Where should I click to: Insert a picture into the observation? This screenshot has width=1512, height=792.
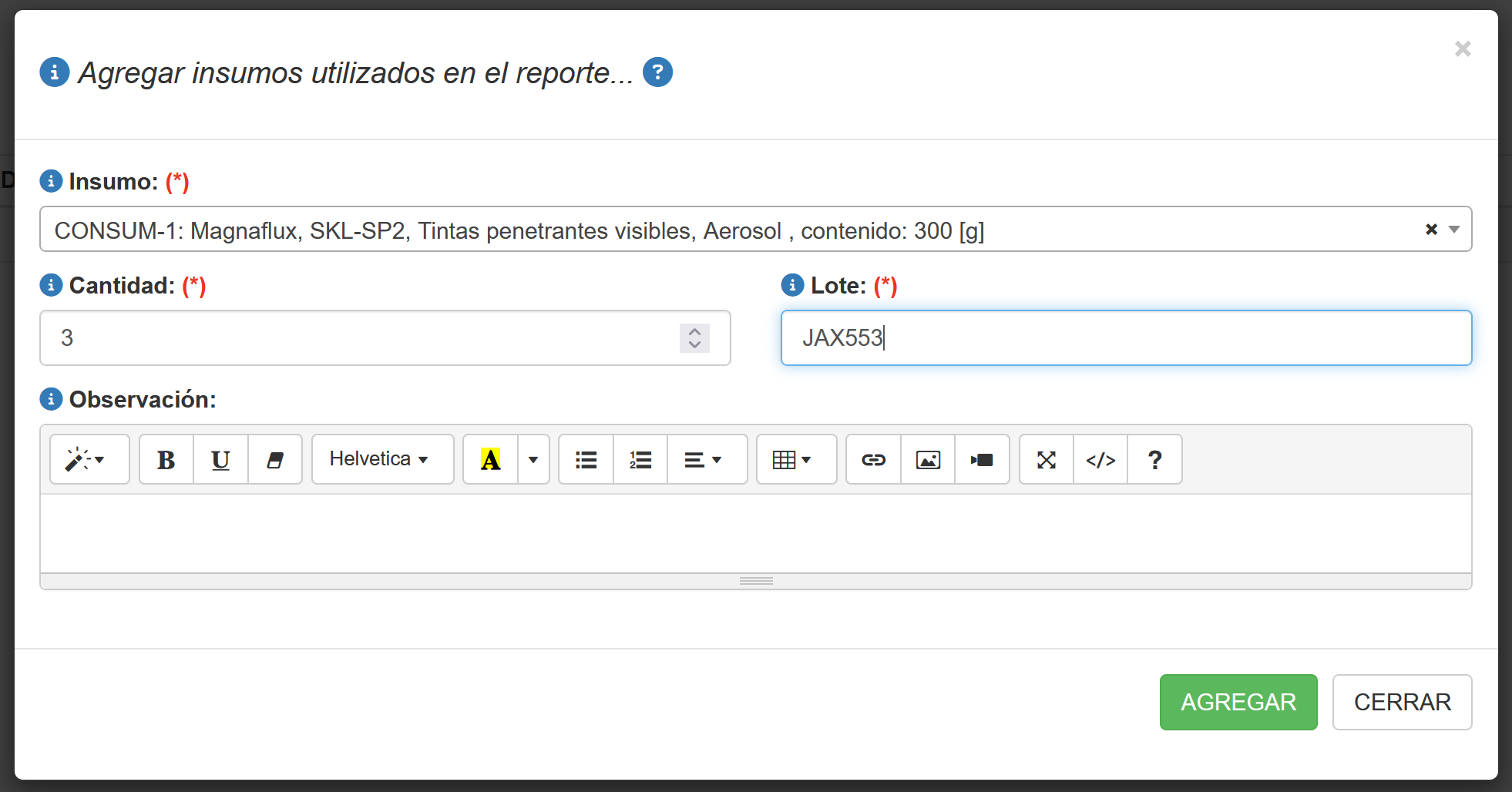928,460
